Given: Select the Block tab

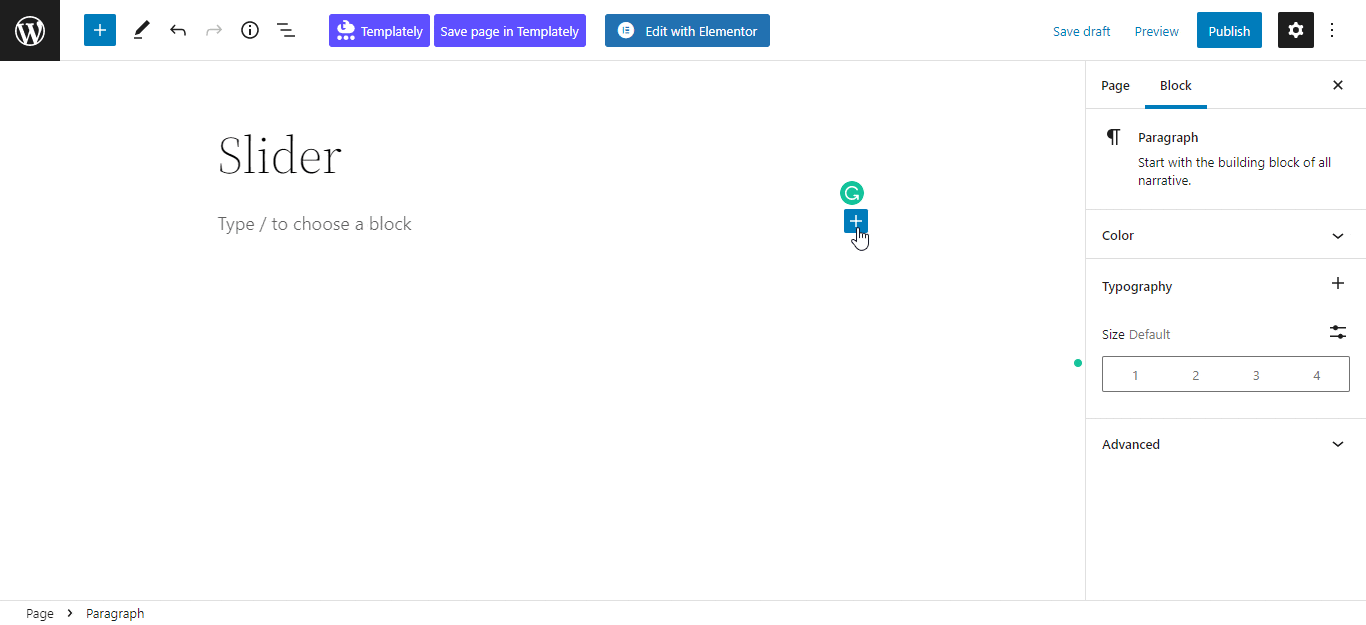Looking at the screenshot, I should 1175,85.
